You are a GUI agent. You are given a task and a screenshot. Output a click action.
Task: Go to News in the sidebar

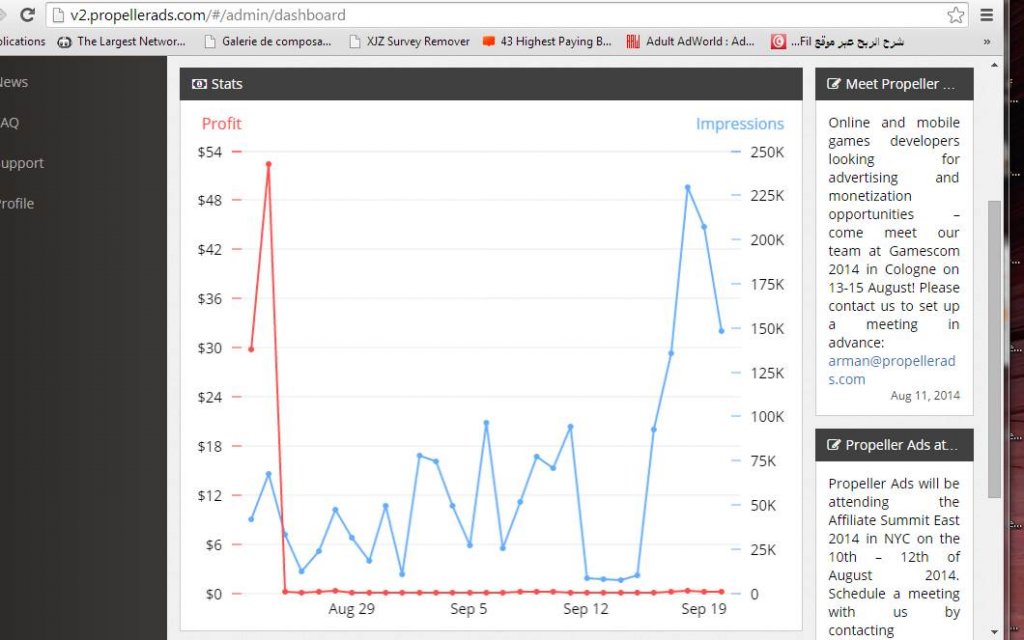14,82
